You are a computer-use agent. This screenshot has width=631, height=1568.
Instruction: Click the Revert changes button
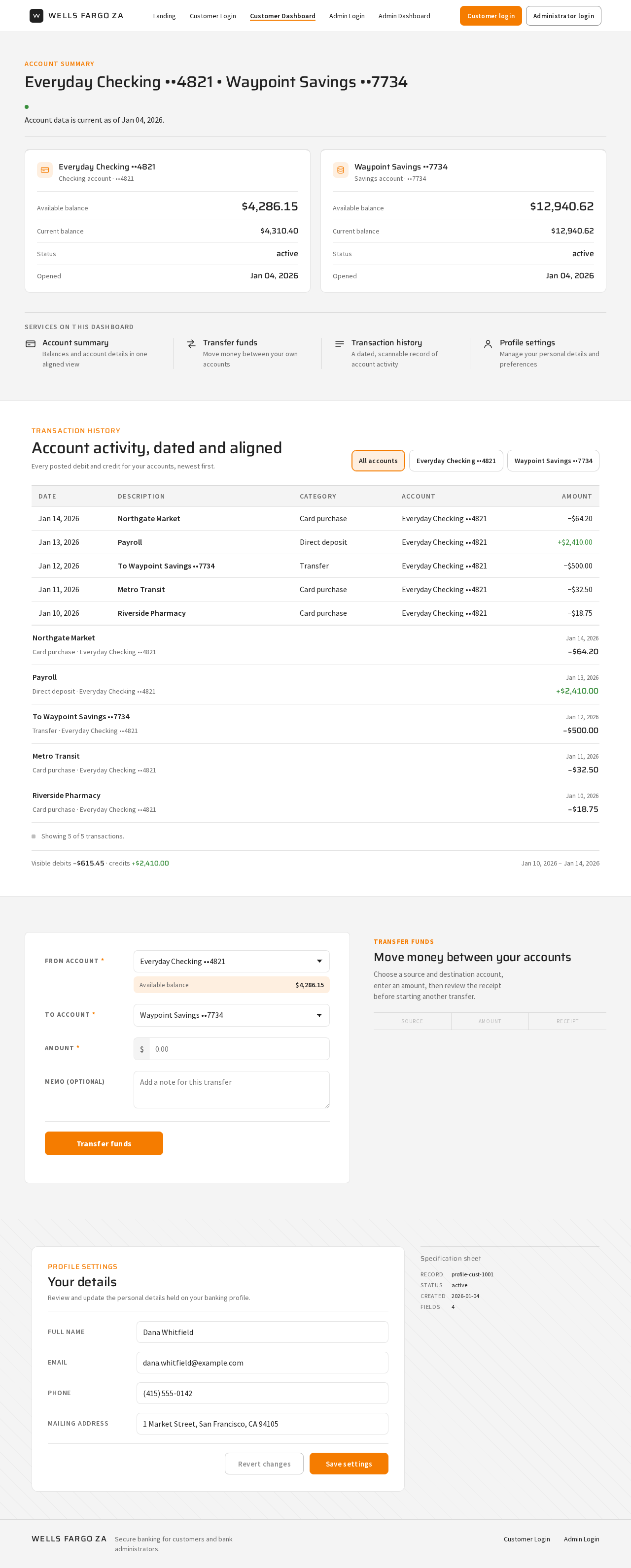click(264, 1463)
